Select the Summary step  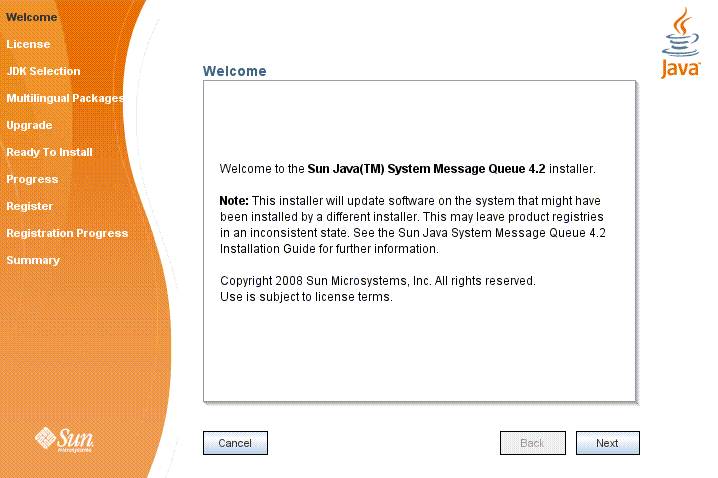[x=33, y=260]
